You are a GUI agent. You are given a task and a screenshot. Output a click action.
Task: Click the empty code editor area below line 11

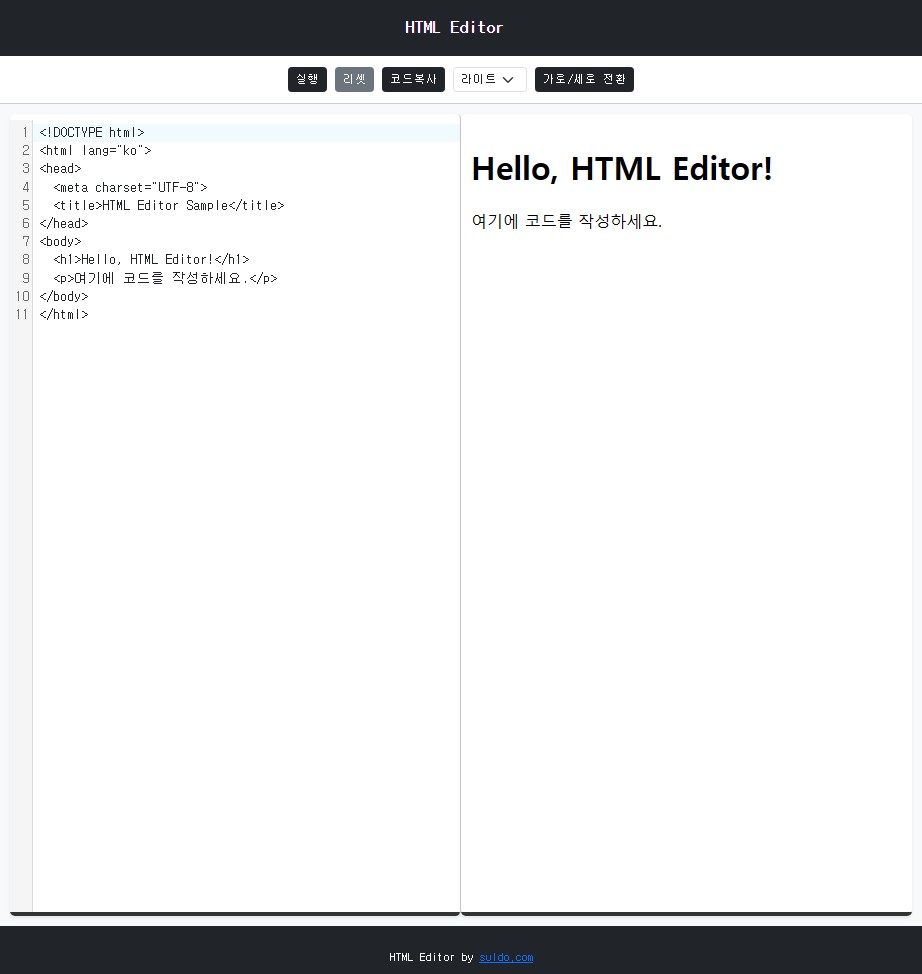click(x=246, y=615)
